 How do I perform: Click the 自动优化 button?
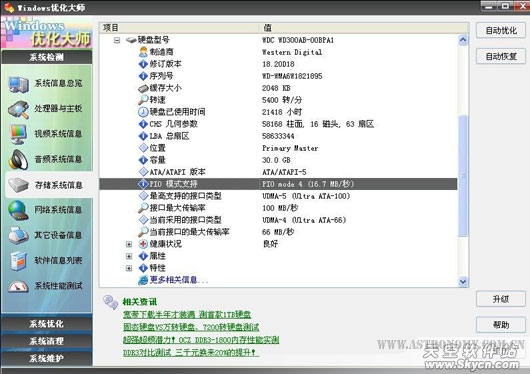[x=501, y=30]
